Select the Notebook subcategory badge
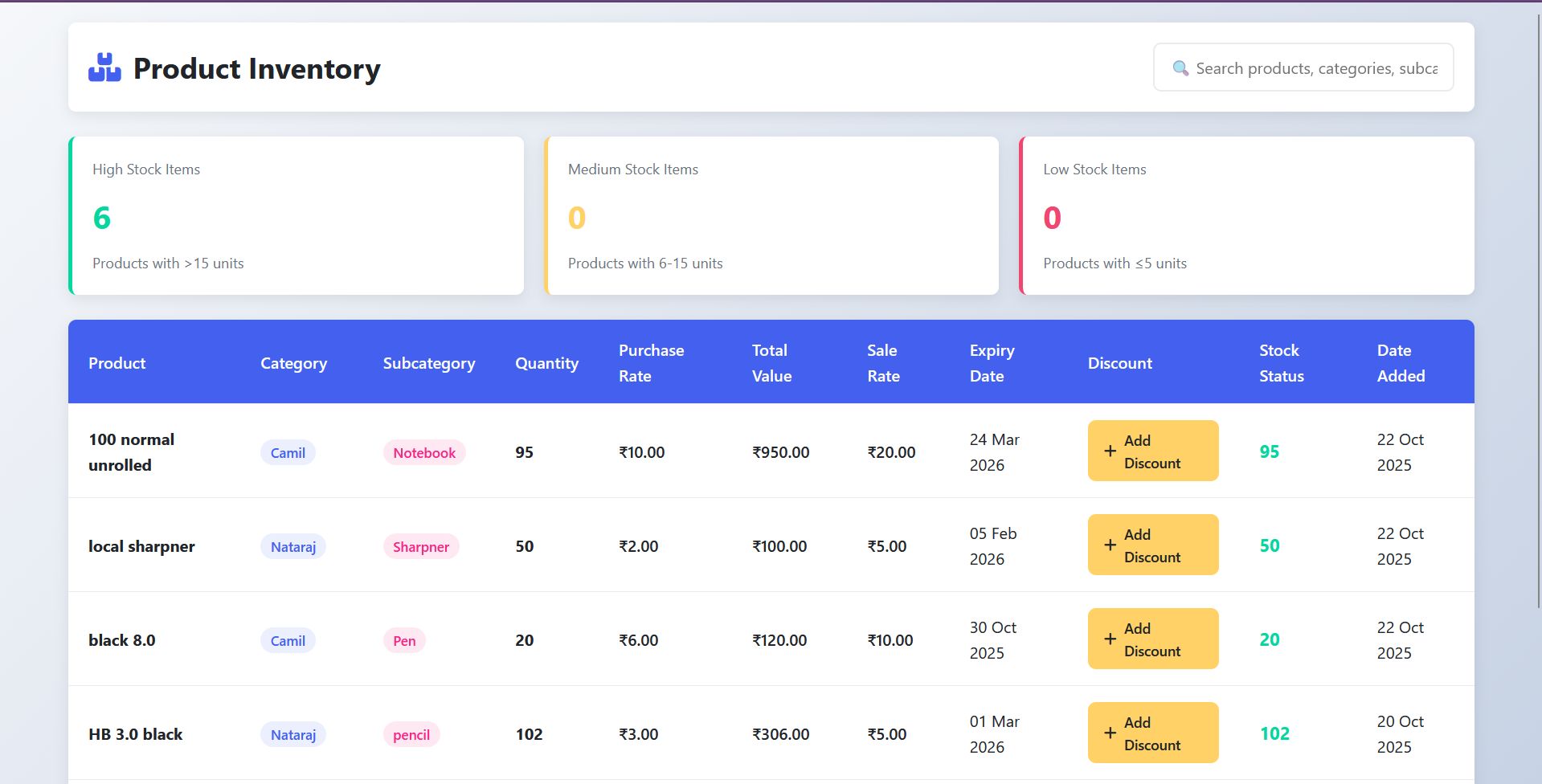 tap(423, 452)
